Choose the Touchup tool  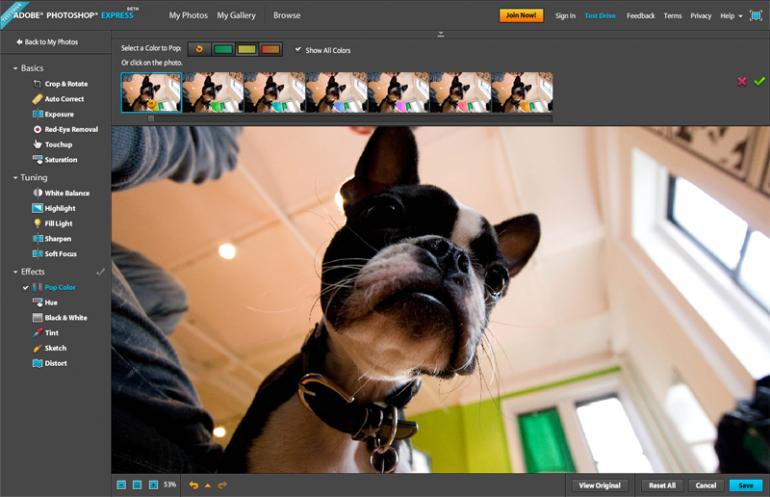point(58,144)
